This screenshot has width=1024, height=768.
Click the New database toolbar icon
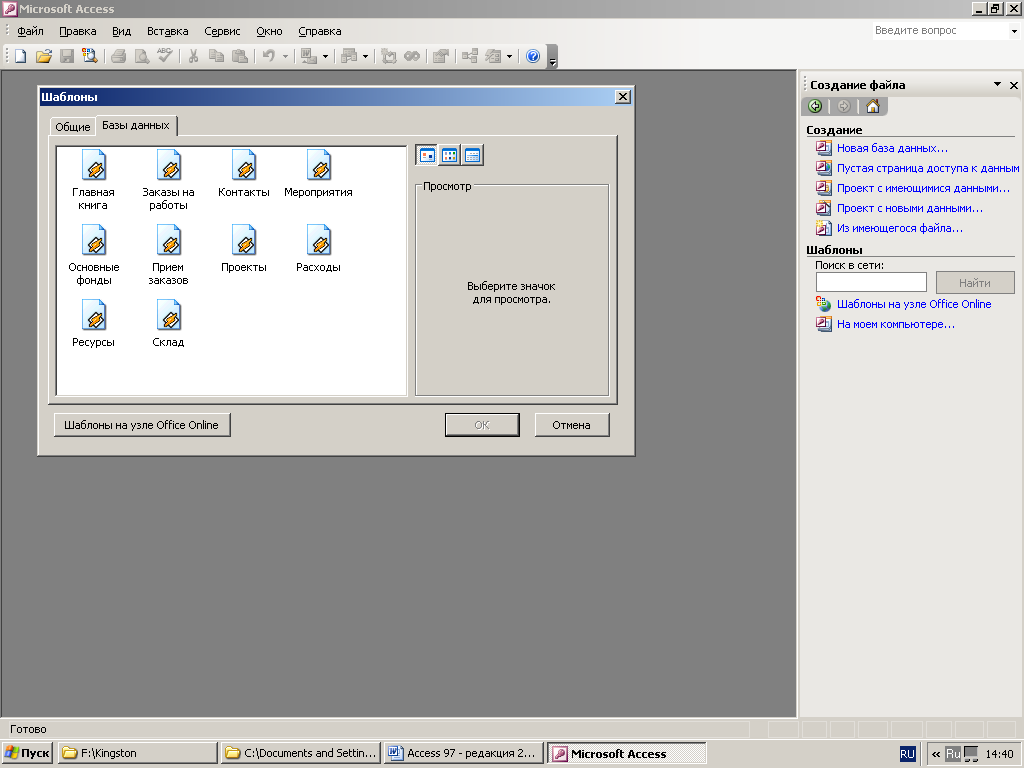[x=20, y=56]
